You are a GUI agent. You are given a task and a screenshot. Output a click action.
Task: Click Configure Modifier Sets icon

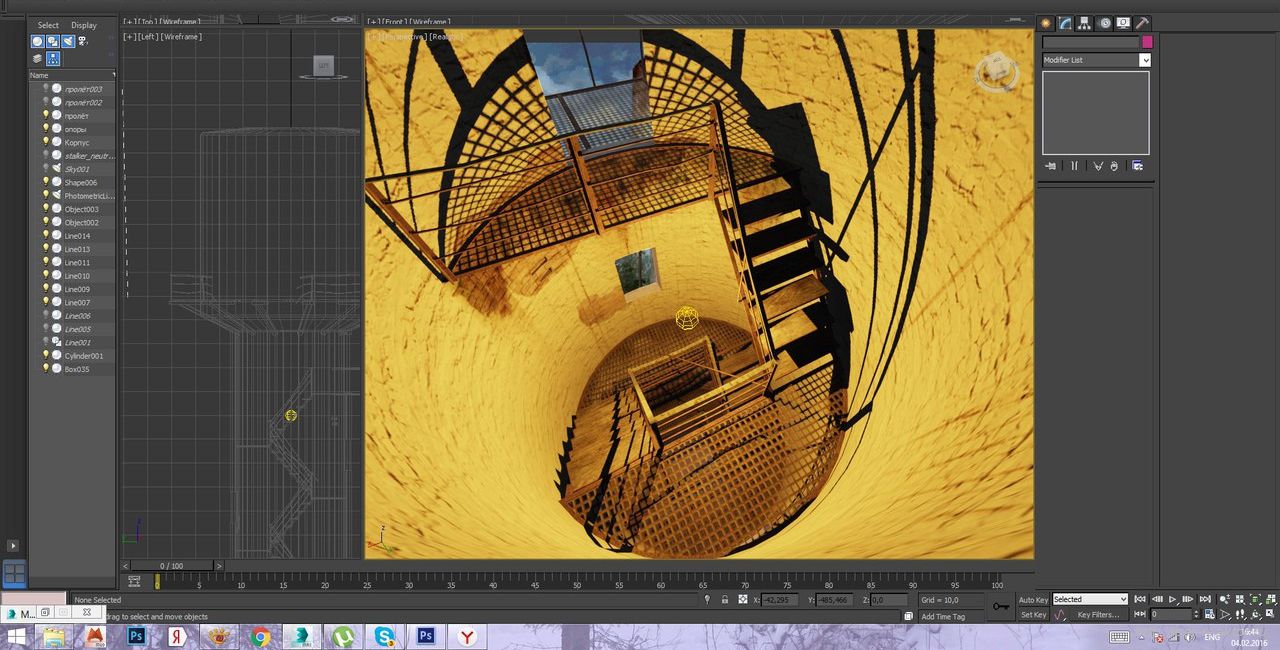[1137, 166]
